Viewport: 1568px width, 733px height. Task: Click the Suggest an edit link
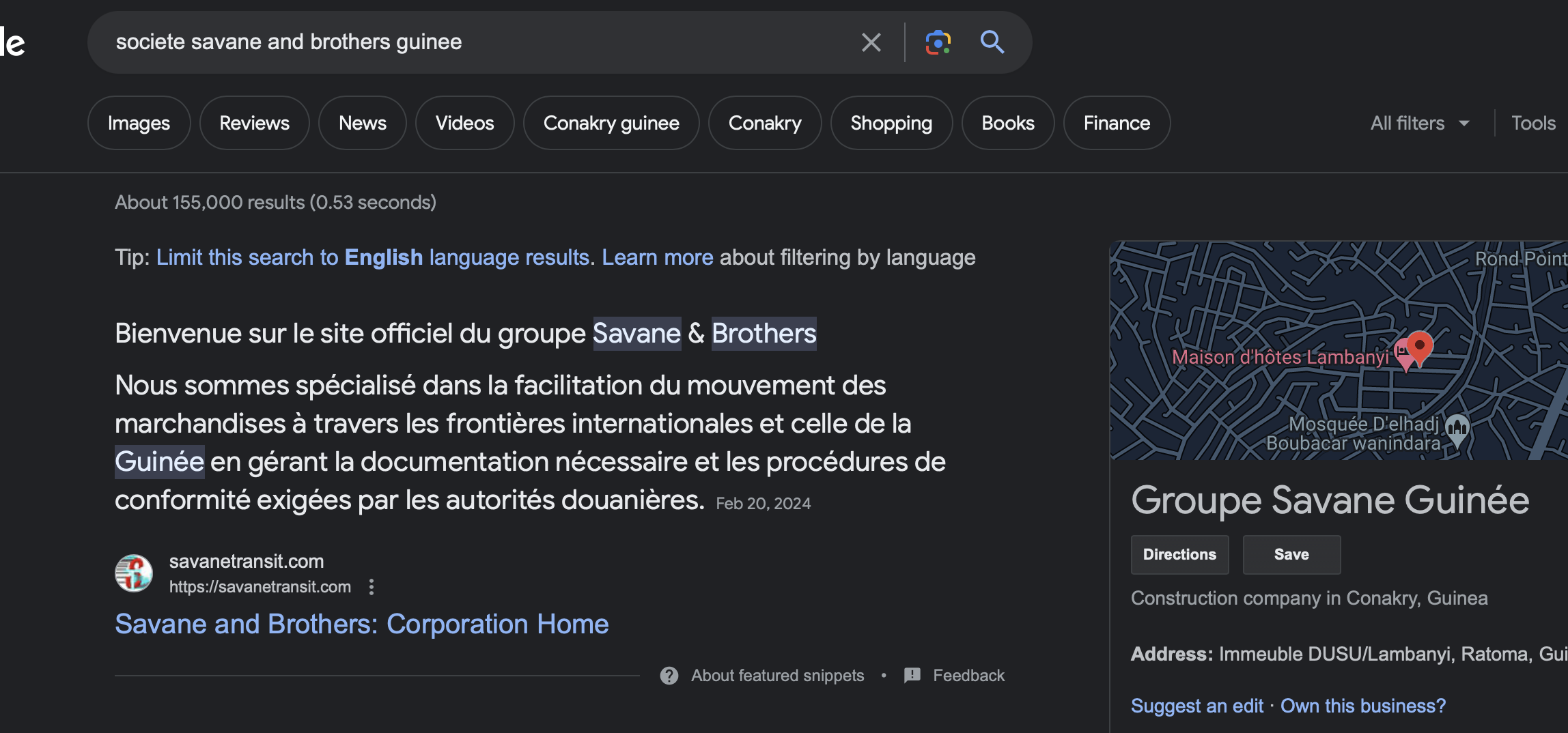1197,706
